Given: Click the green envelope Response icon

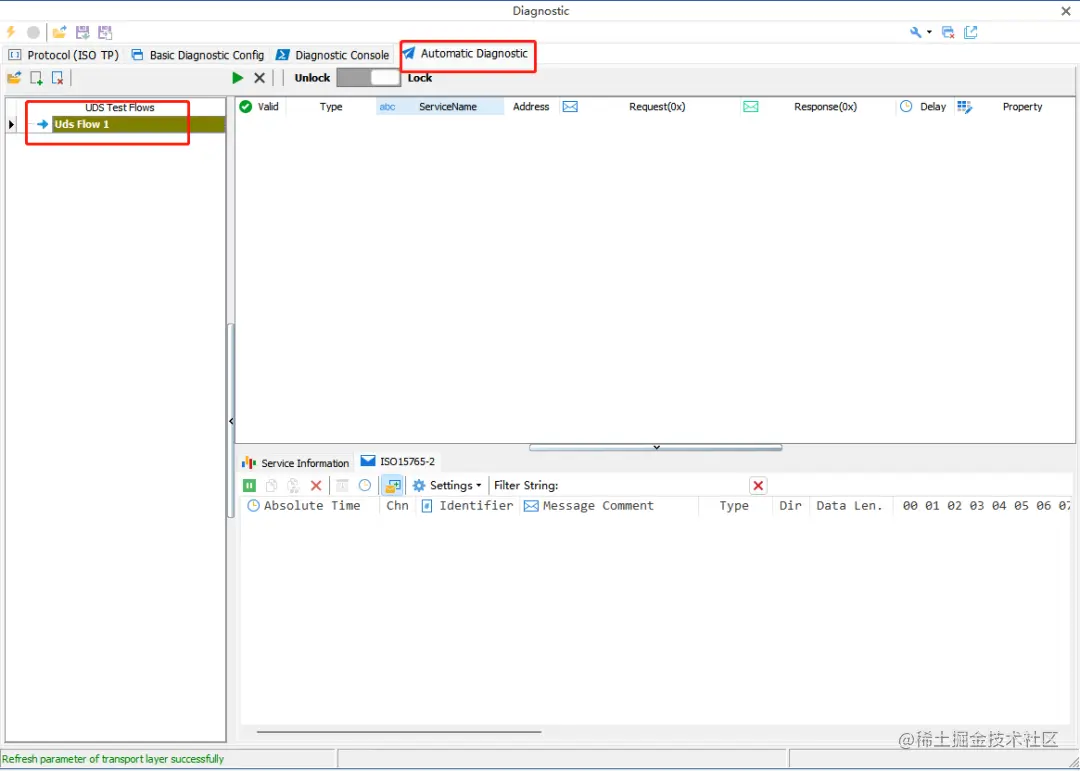Looking at the screenshot, I should coord(751,107).
